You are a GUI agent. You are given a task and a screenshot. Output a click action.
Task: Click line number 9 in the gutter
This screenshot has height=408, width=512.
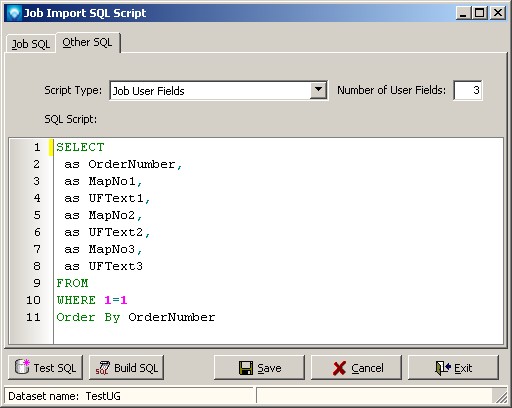(x=37, y=283)
